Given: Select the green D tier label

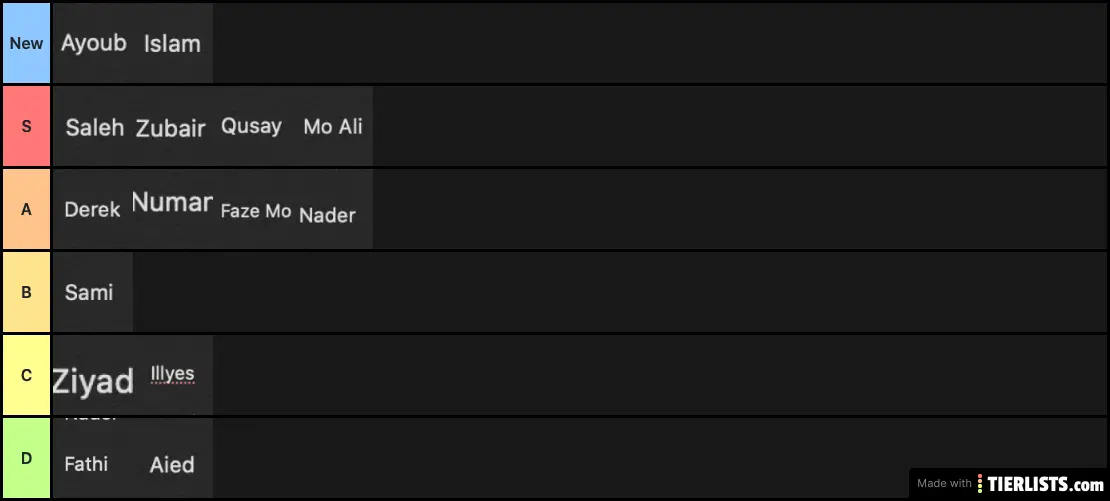Looking at the screenshot, I should pos(26,458).
